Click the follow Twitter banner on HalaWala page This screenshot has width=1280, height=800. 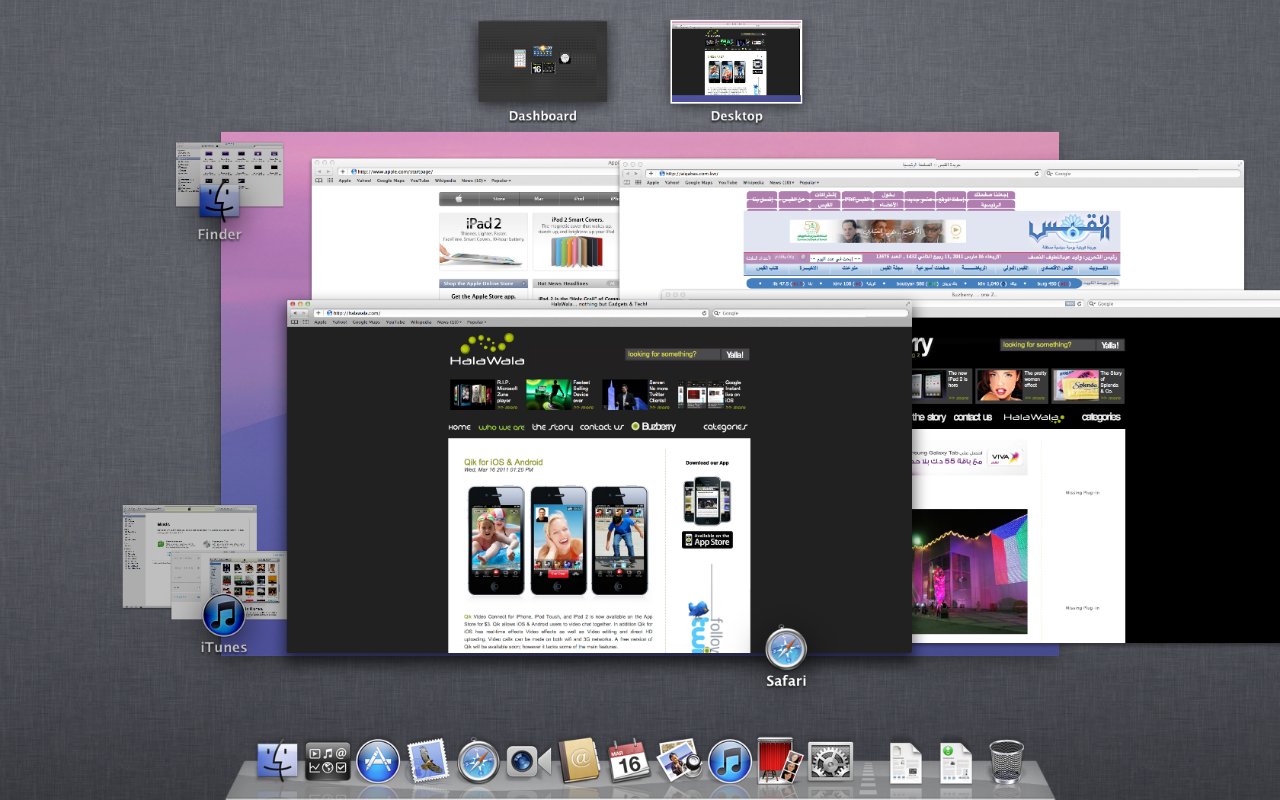[x=704, y=610]
